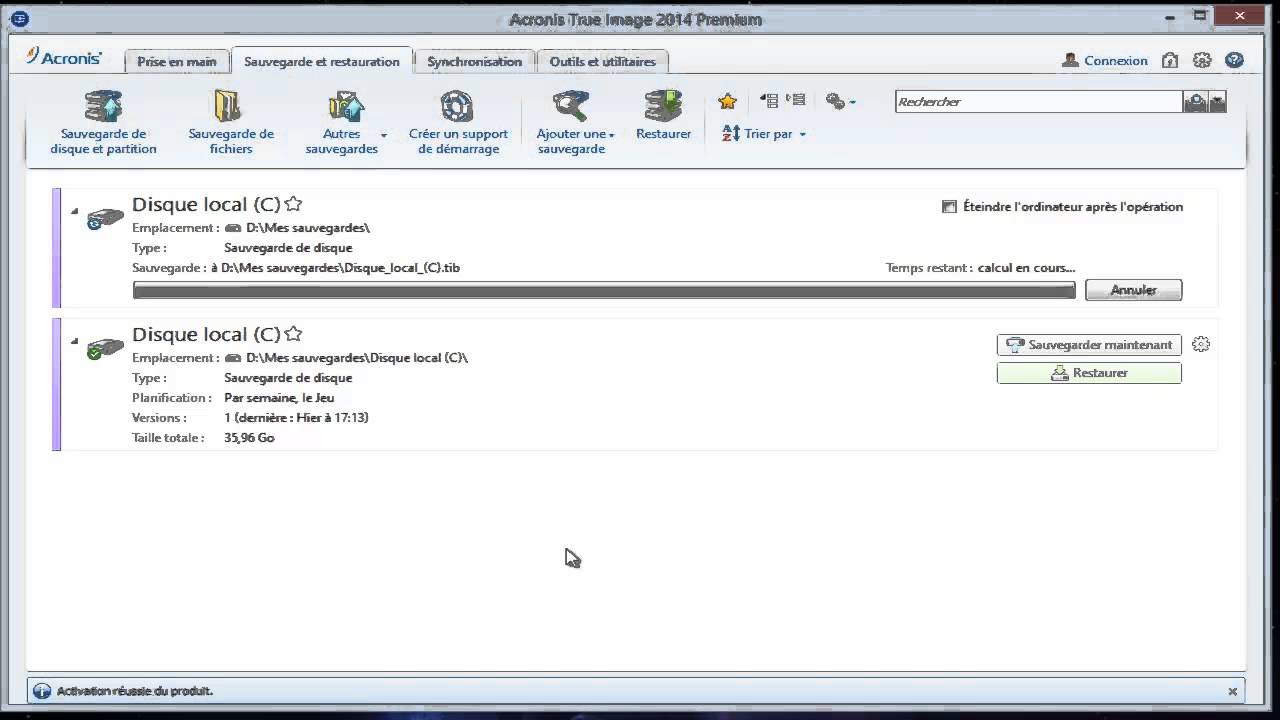Select Sauvegarde et restauration tab

(321, 61)
